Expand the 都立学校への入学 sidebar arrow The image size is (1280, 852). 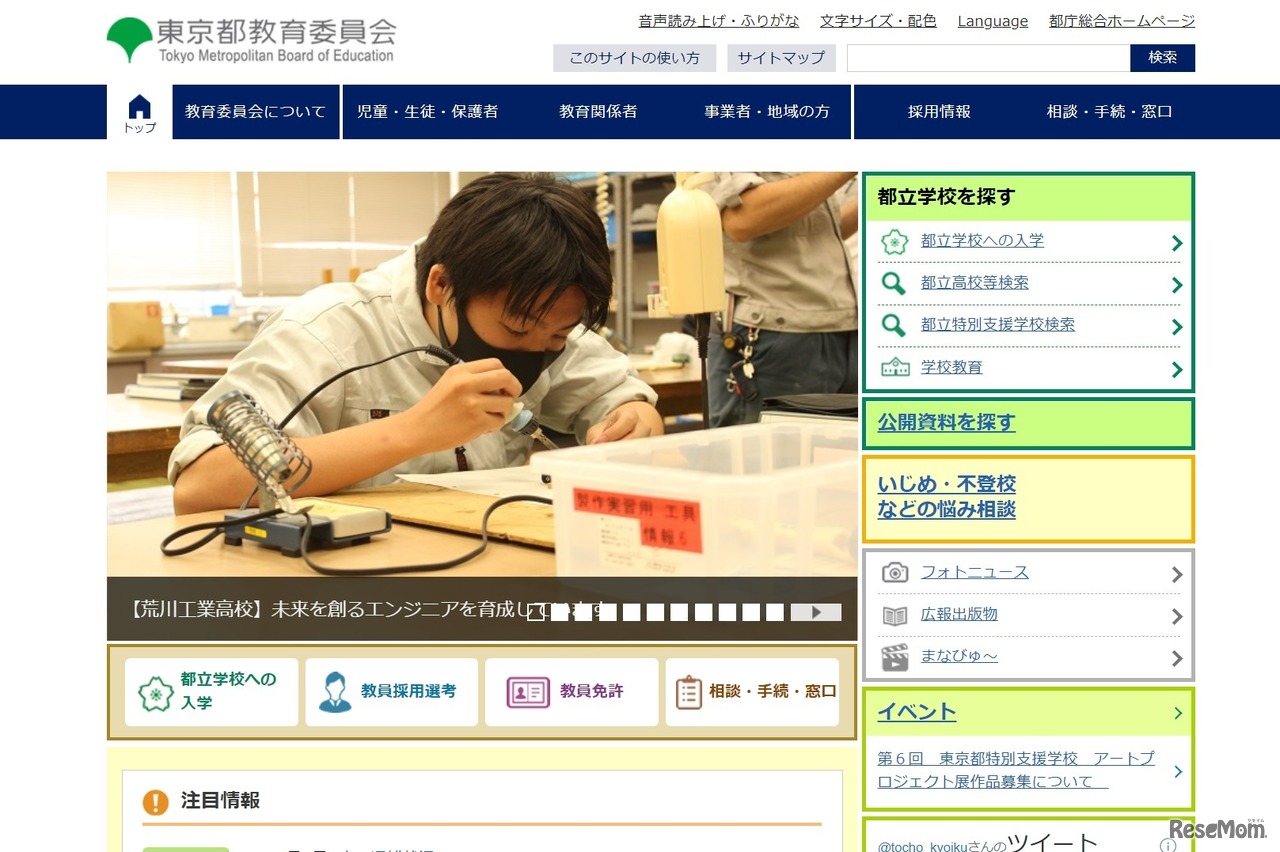click(x=1177, y=243)
